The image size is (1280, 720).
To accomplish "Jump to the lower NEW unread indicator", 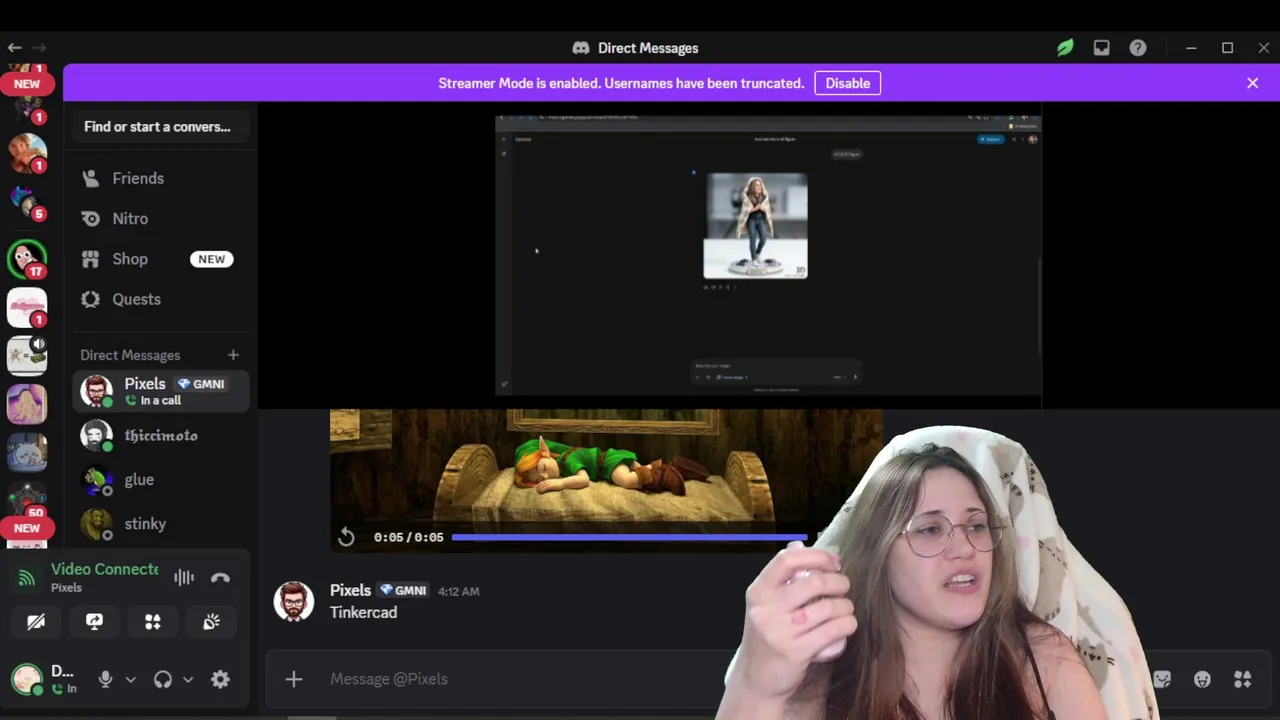I will click(x=27, y=528).
